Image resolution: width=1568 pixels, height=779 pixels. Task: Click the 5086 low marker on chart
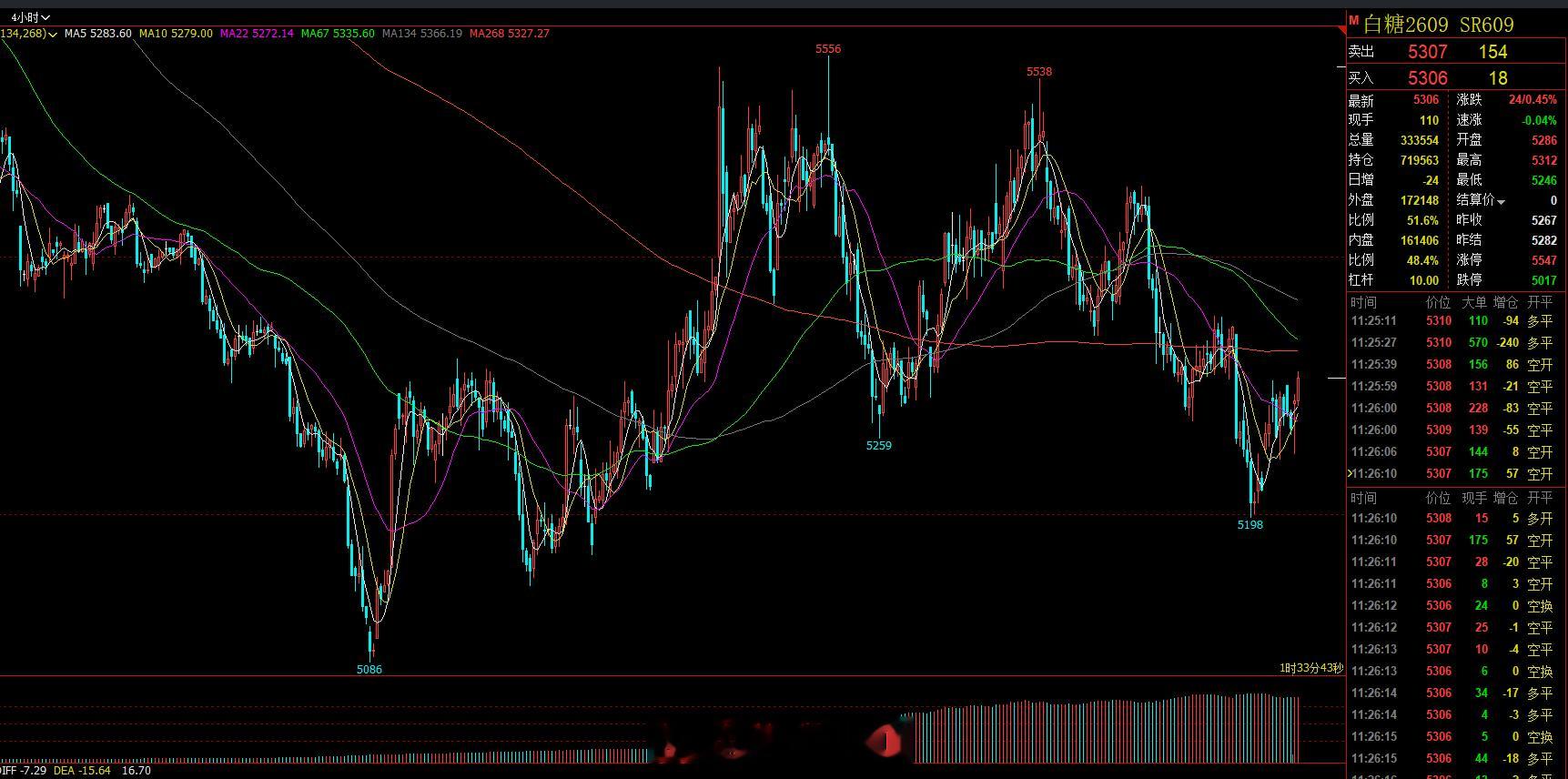click(x=369, y=669)
